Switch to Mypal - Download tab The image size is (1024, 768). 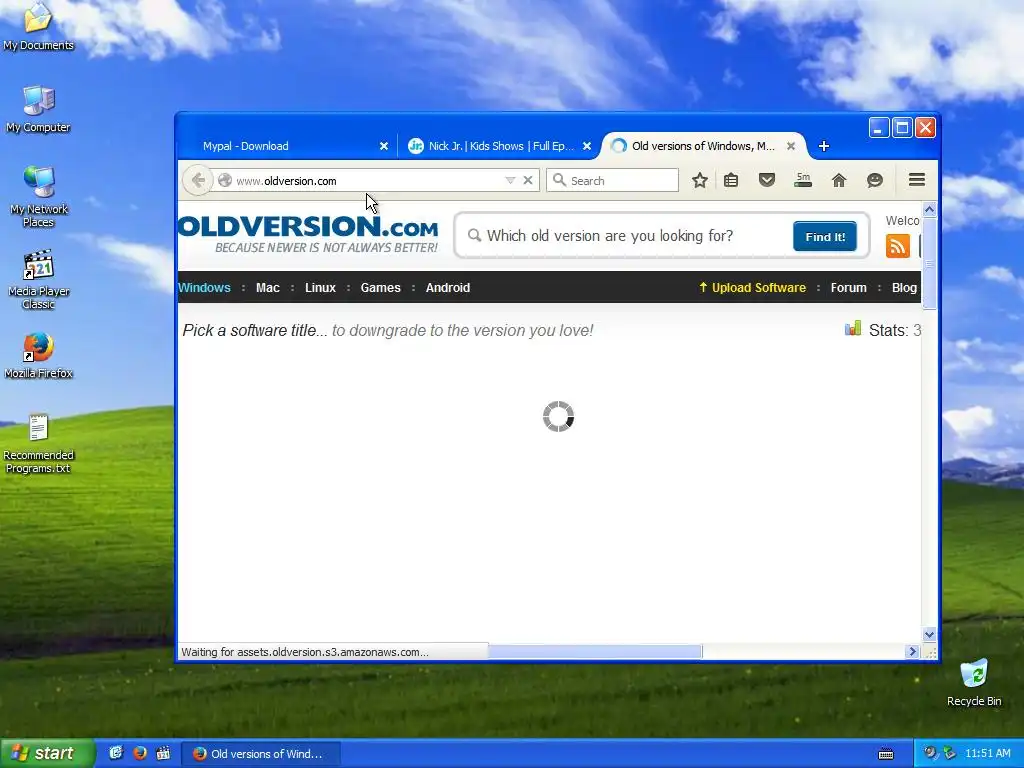[x=286, y=146]
